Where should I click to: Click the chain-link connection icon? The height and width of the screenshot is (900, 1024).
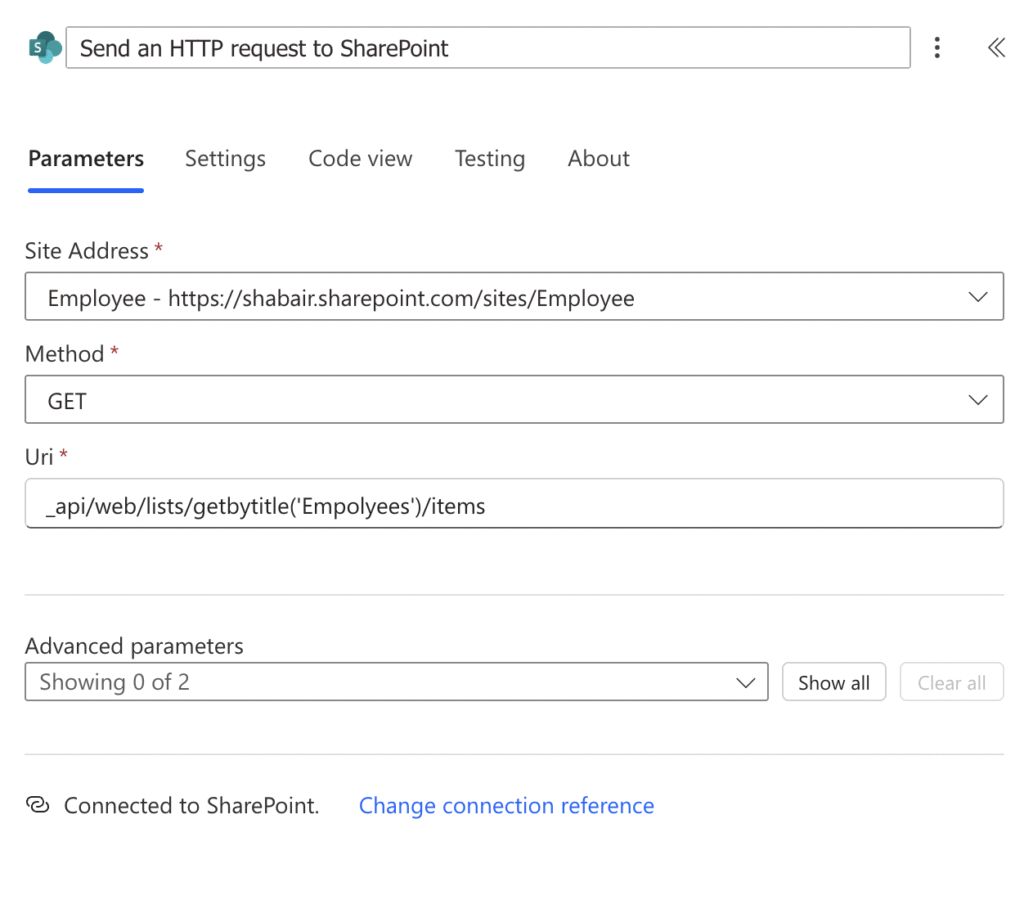click(x=37, y=805)
